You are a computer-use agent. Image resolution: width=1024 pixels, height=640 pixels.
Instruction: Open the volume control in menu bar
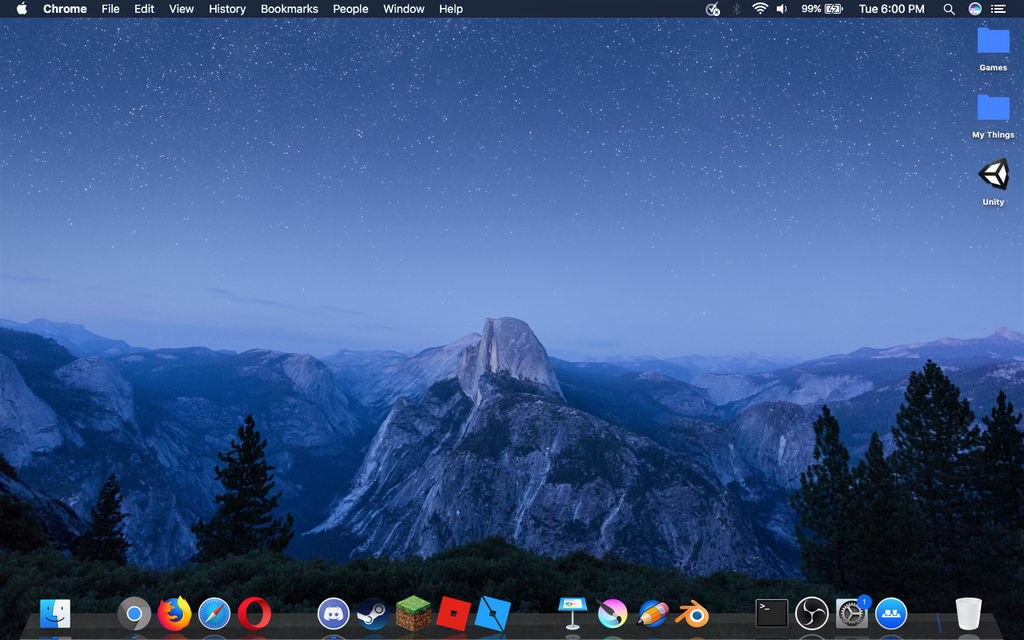[x=782, y=9]
